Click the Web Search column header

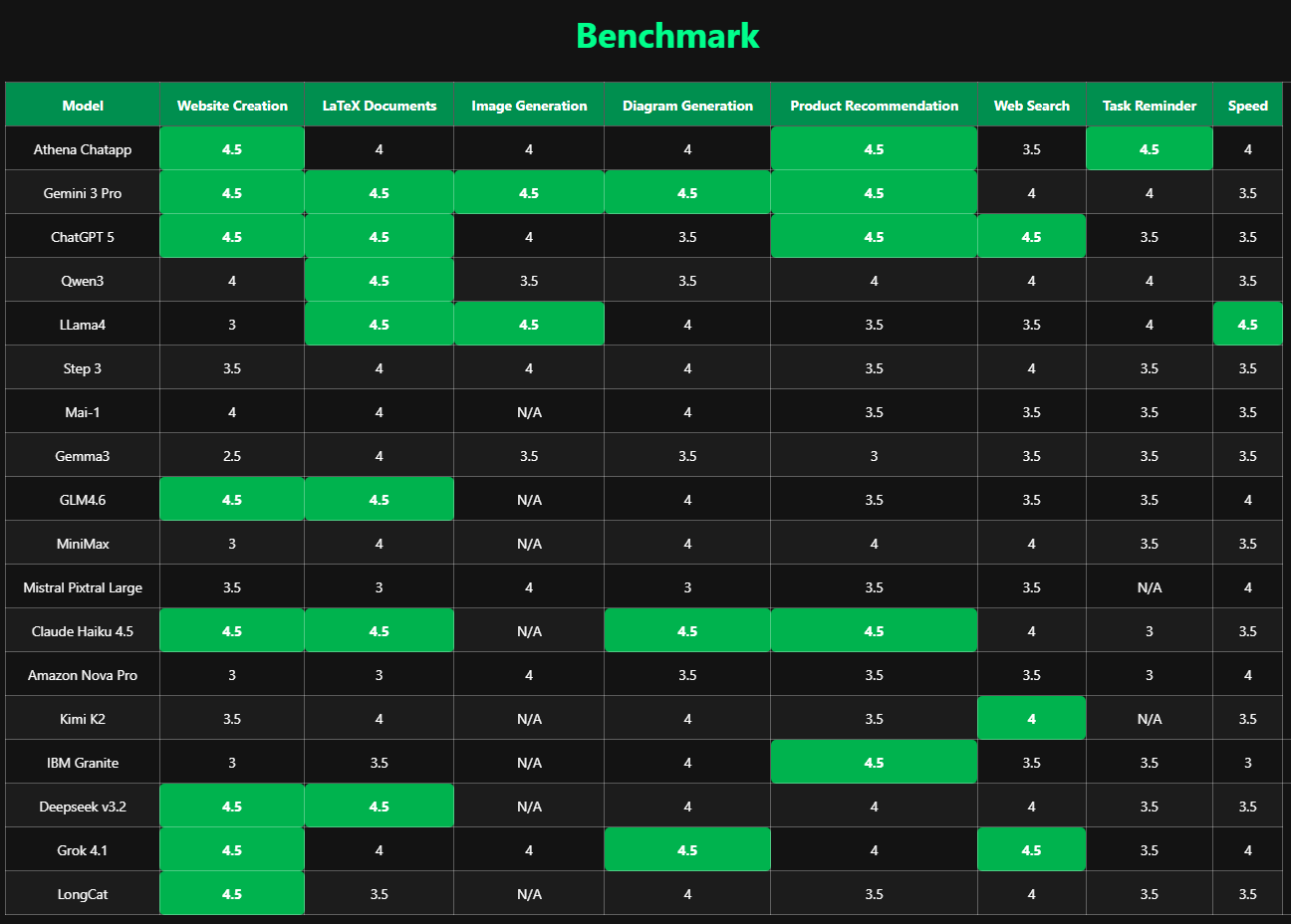coord(1031,106)
